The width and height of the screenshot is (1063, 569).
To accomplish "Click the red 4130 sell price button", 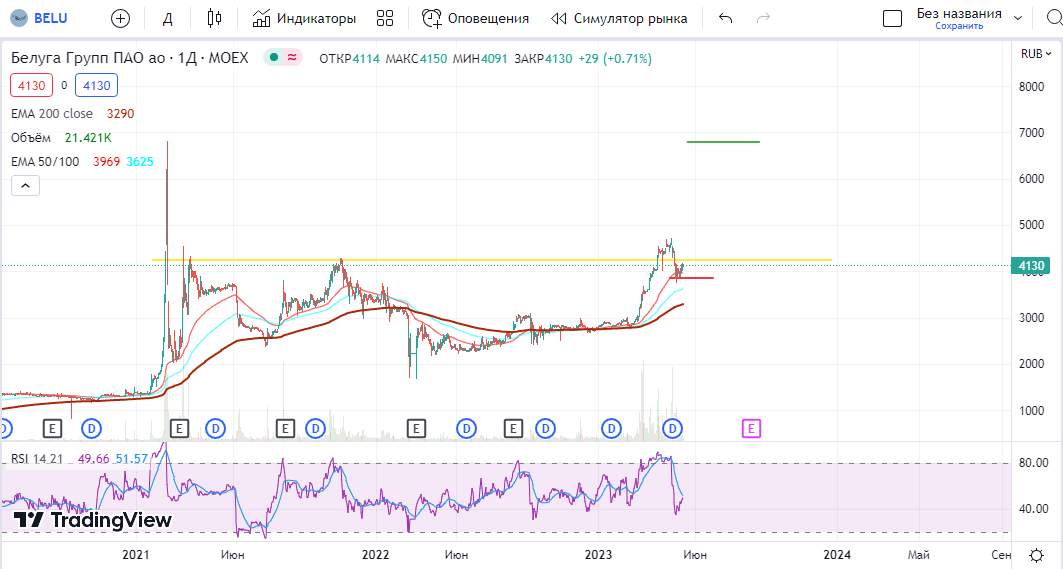I will [31, 85].
